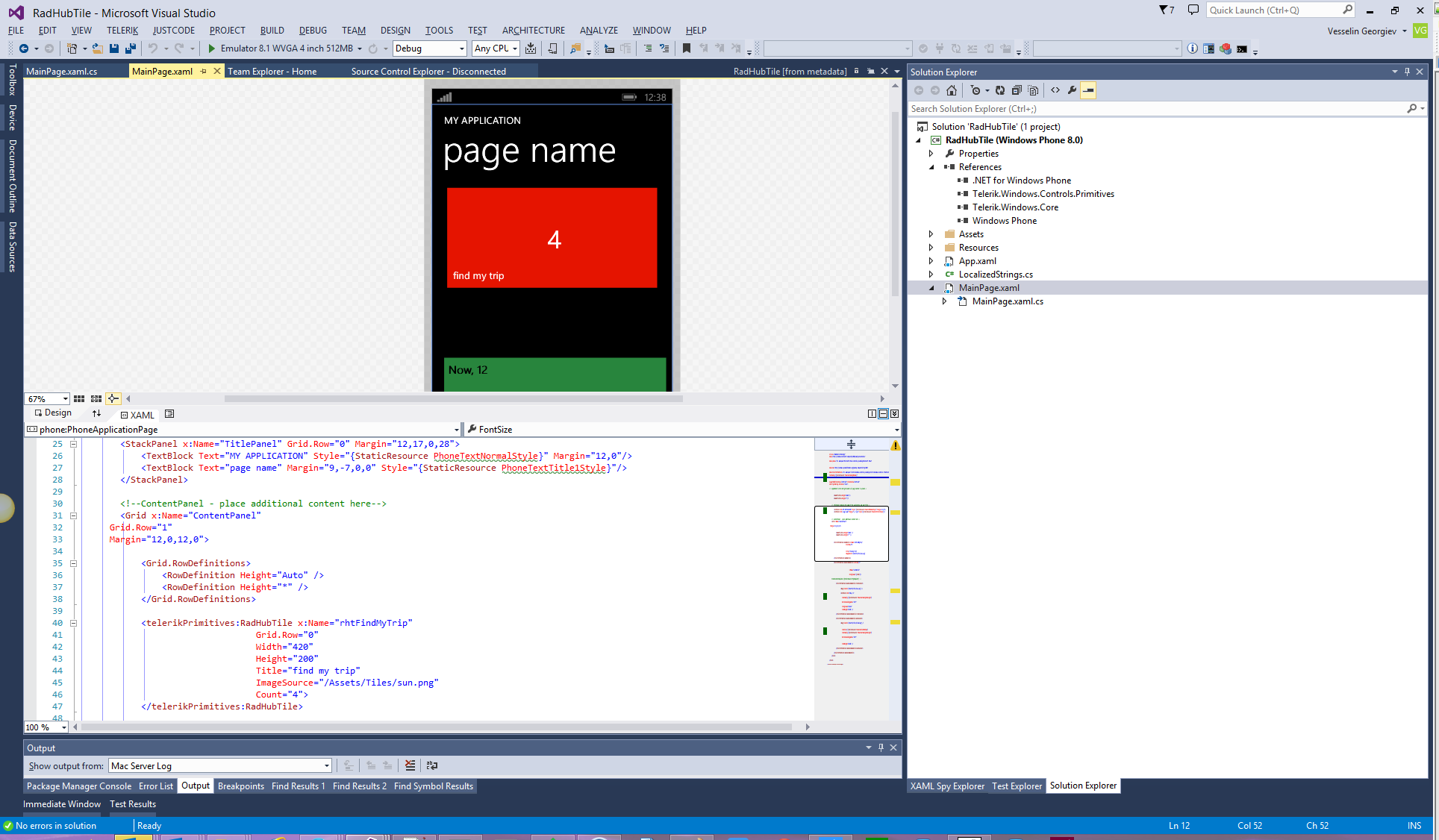Click Collapse All icon in Solution Explorer
The height and width of the screenshot is (840, 1439).
pyautogui.click(x=1017, y=90)
